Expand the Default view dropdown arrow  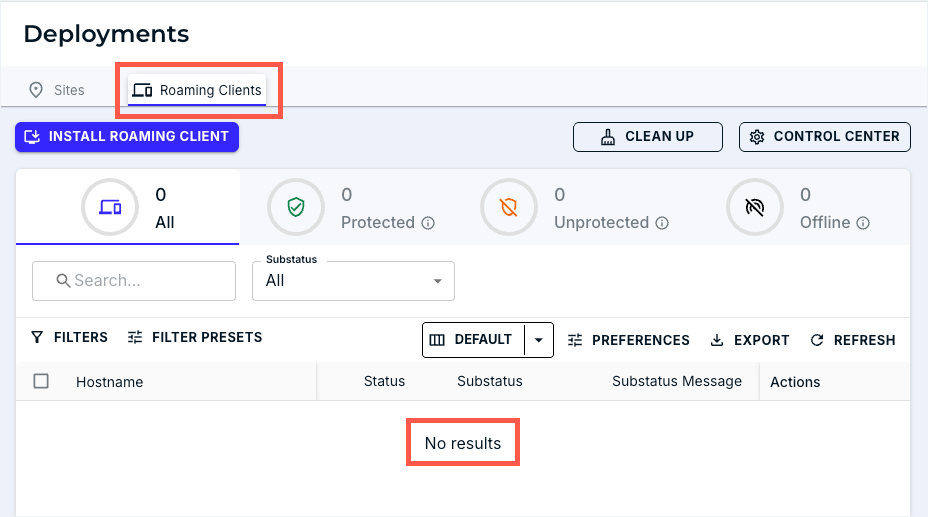pyautogui.click(x=538, y=340)
